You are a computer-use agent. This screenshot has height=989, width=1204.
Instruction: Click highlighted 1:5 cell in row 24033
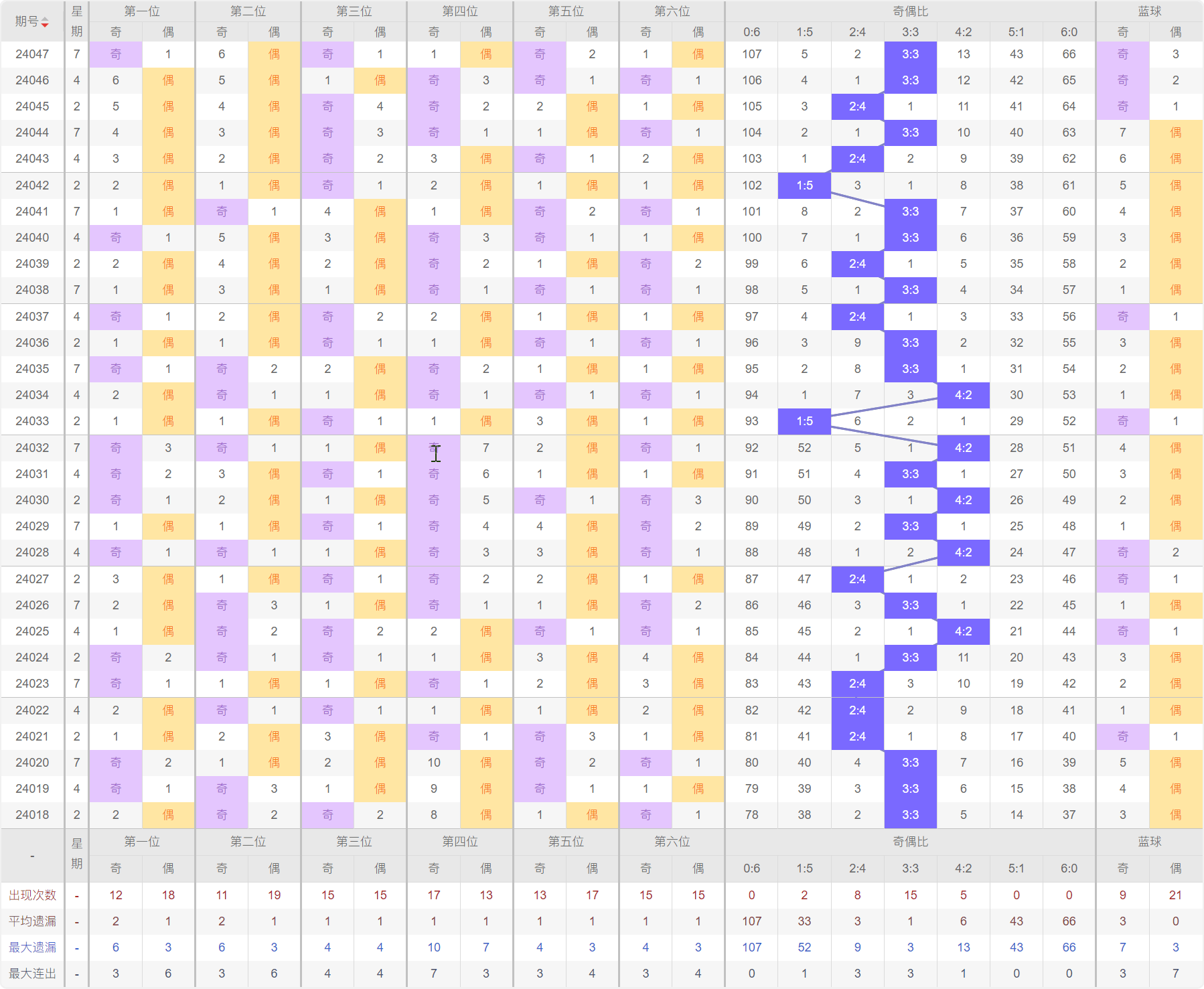coord(804,421)
